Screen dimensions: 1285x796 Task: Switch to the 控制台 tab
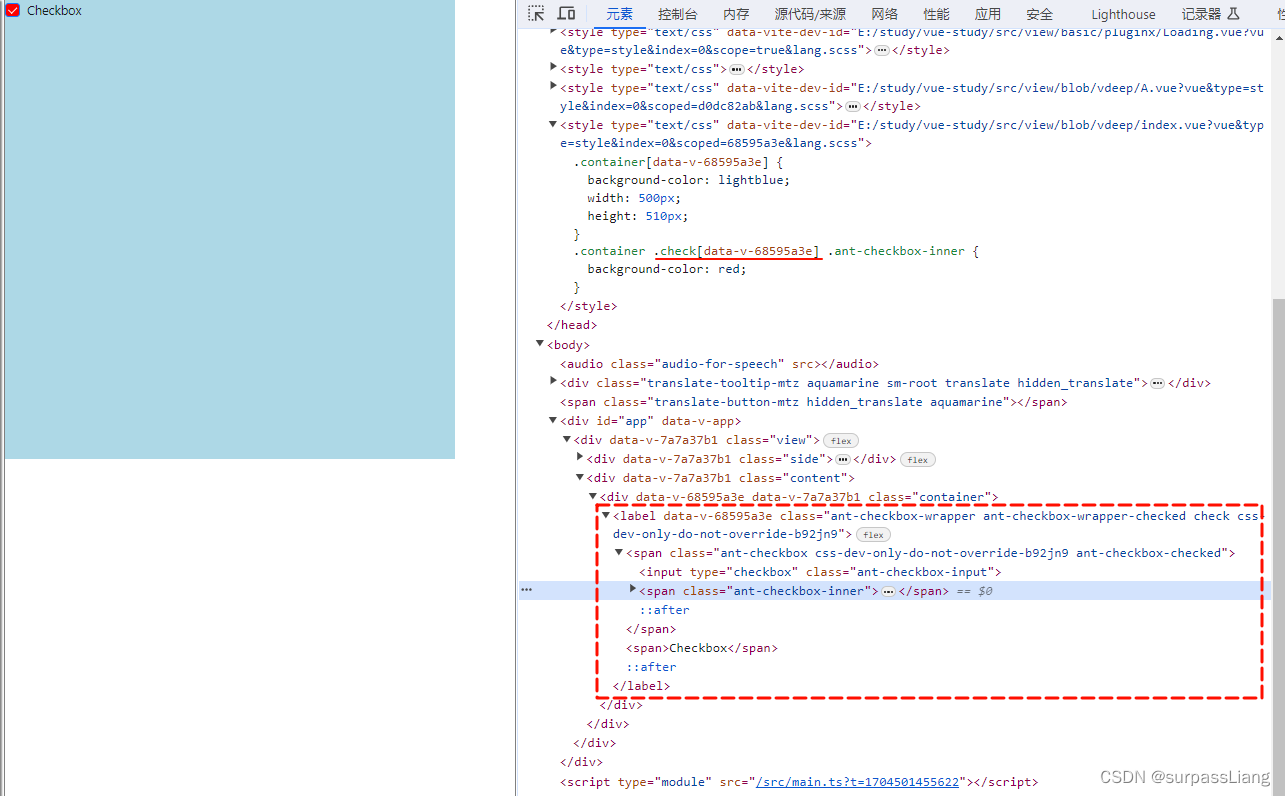(x=678, y=14)
